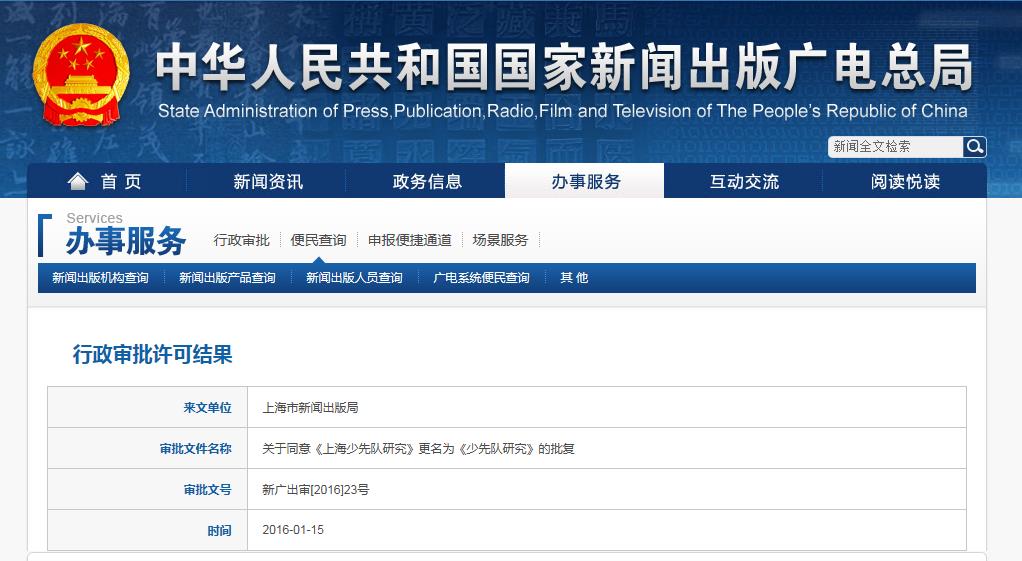Click the site title 中华人民共和国国家新闻出版广电总局
Screen dimensions: 1022x561
(x=564, y=67)
